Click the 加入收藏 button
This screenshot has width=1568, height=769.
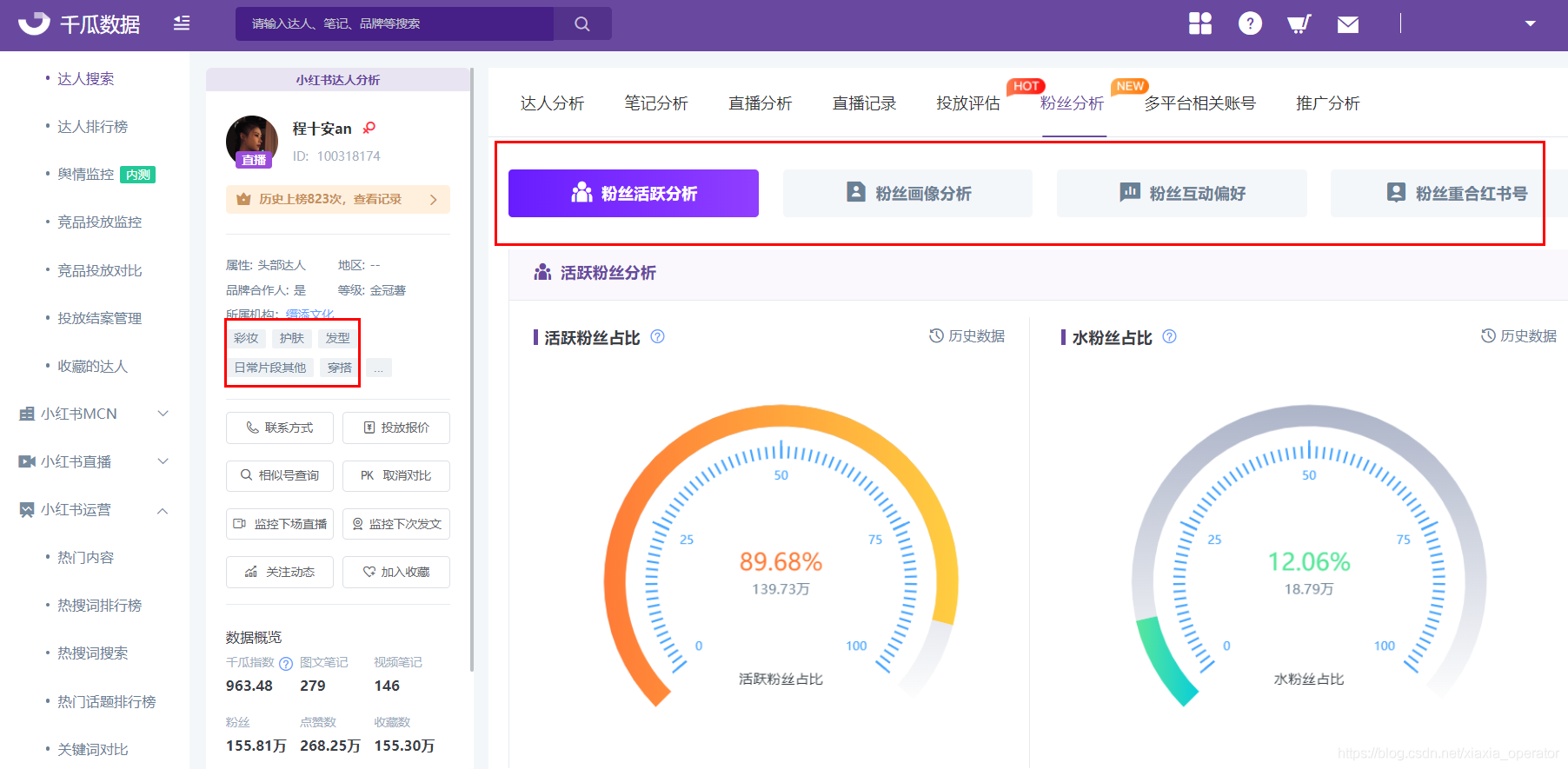pyautogui.click(x=396, y=572)
